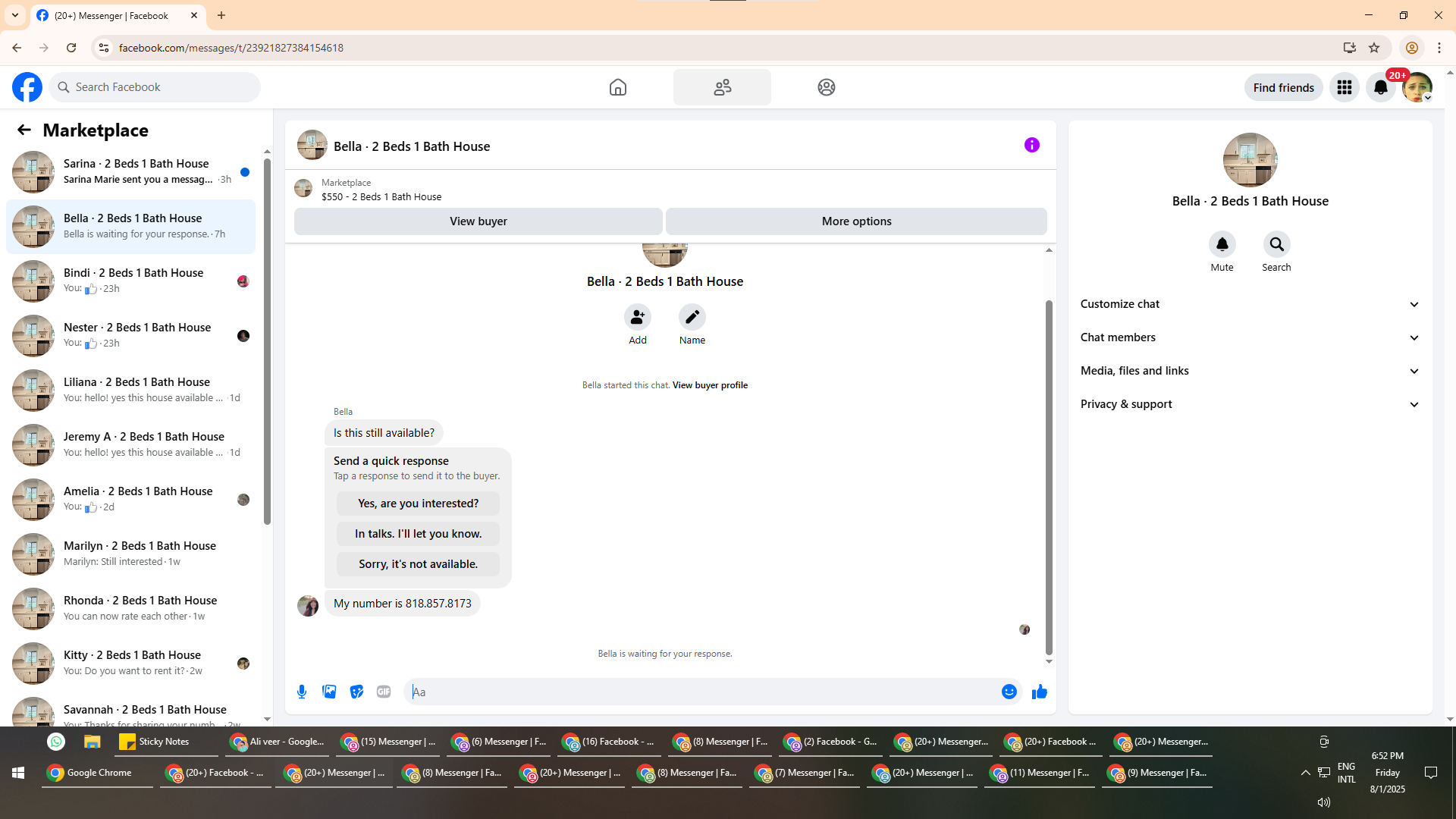The width and height of the screenshot is (1456, 819).
Task: Expand Media, files and links
Action: point(1249,371)
